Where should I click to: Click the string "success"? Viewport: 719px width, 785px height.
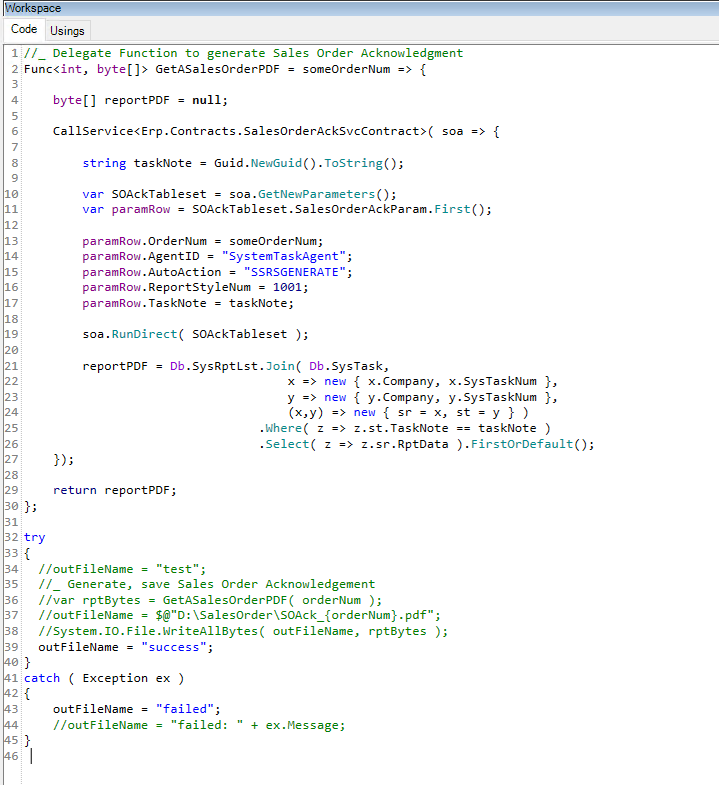[173, 647]
